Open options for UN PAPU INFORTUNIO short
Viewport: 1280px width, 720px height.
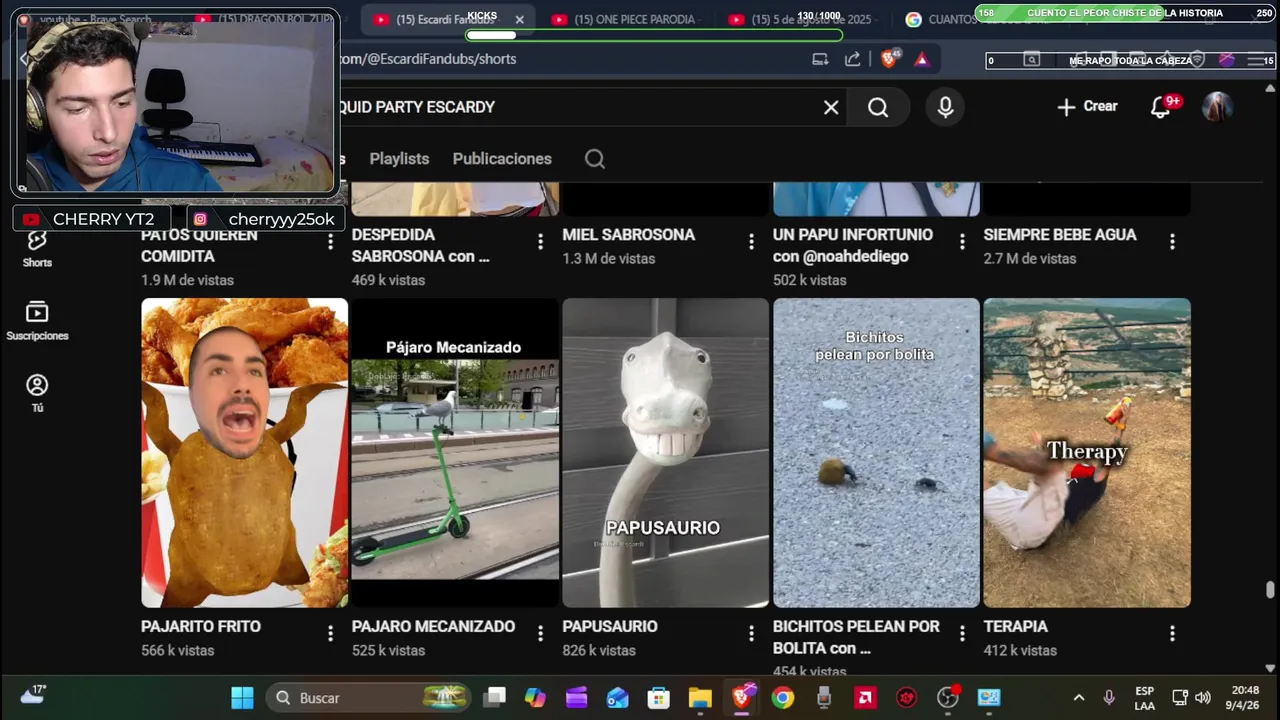coord(962,241)
